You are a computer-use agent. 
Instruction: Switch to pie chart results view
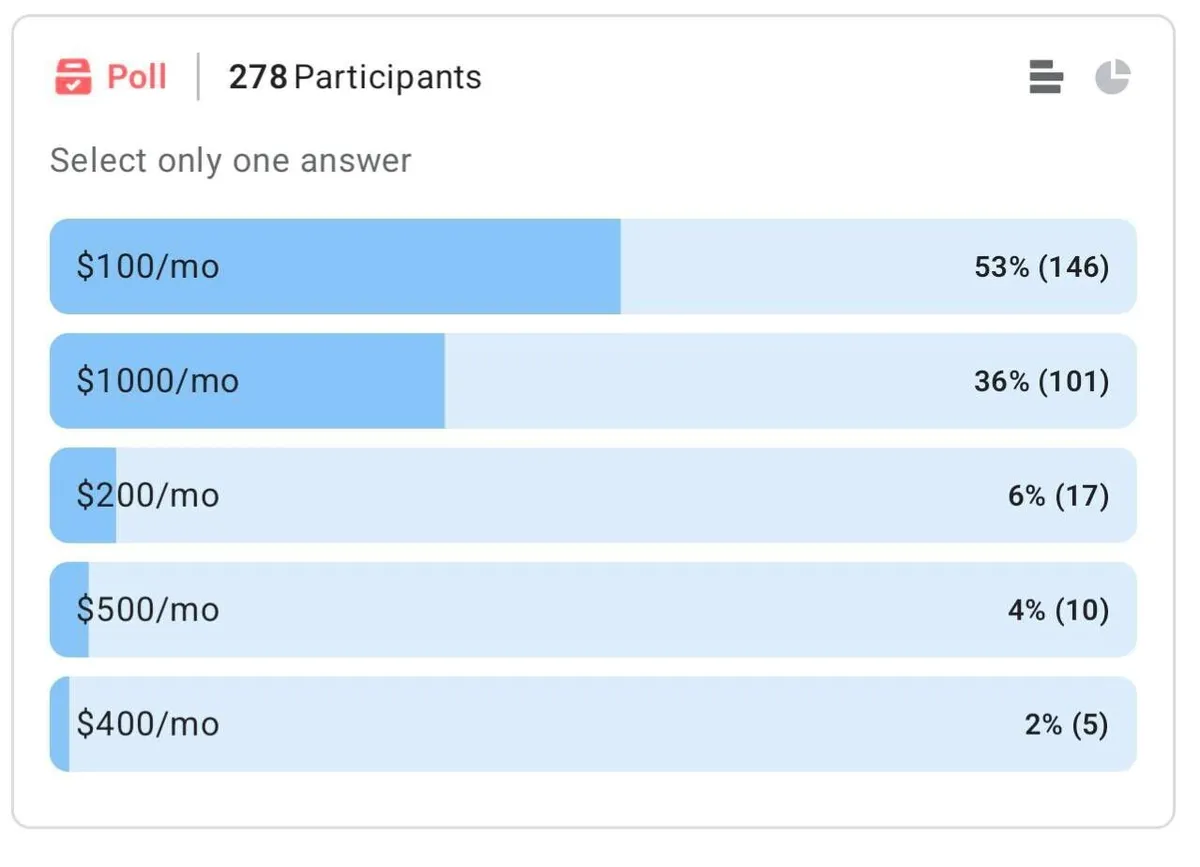[1112, 77]
